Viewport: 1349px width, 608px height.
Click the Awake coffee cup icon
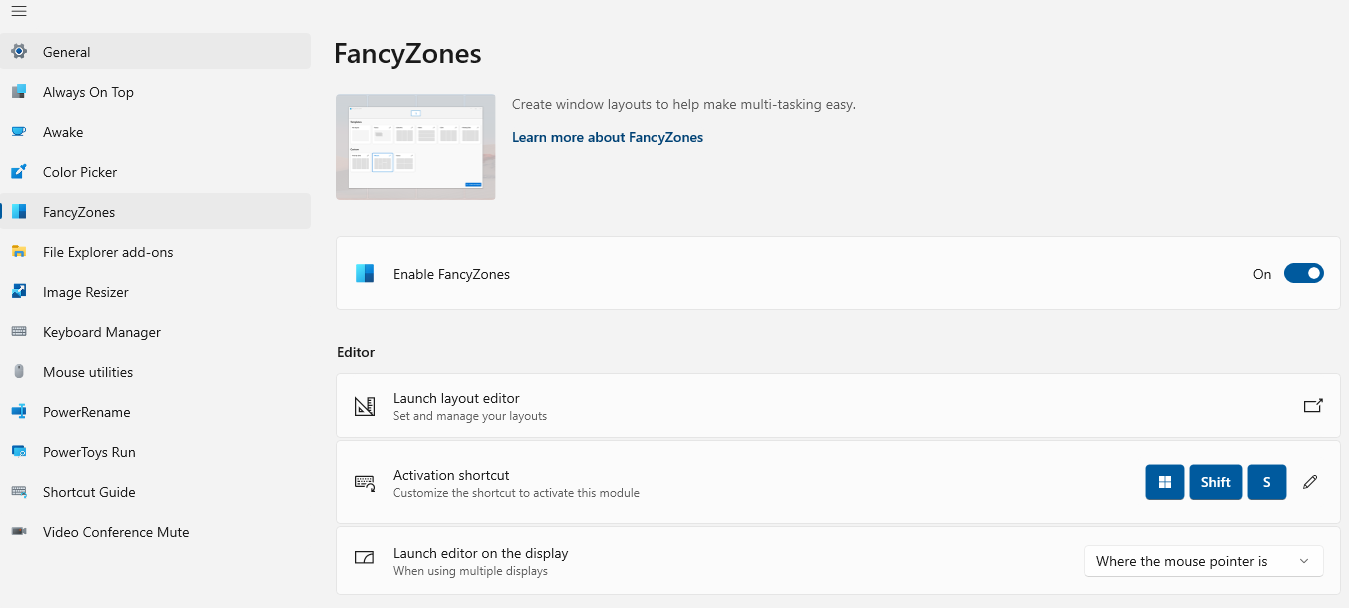coord(19,132)
